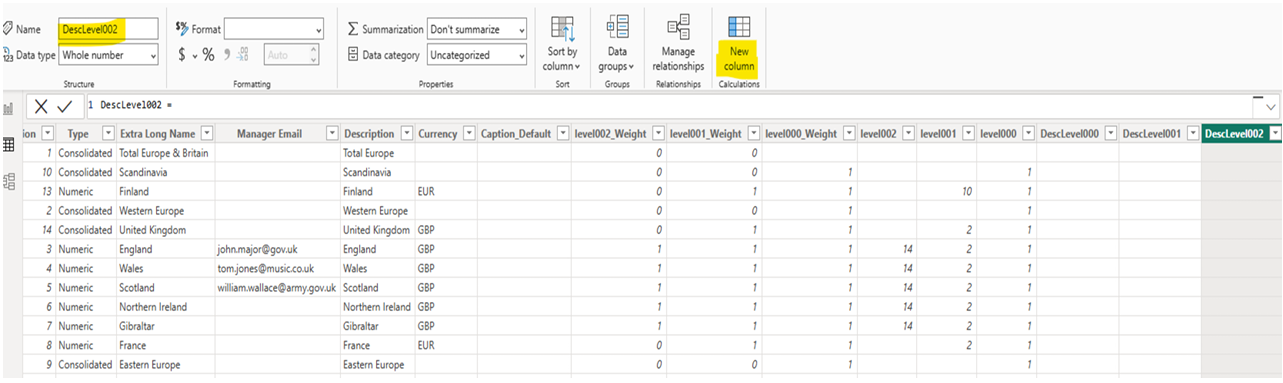This screenshot has height=383, width=1283.
Task: Open Manage relationships
Action: pos(678,44)
